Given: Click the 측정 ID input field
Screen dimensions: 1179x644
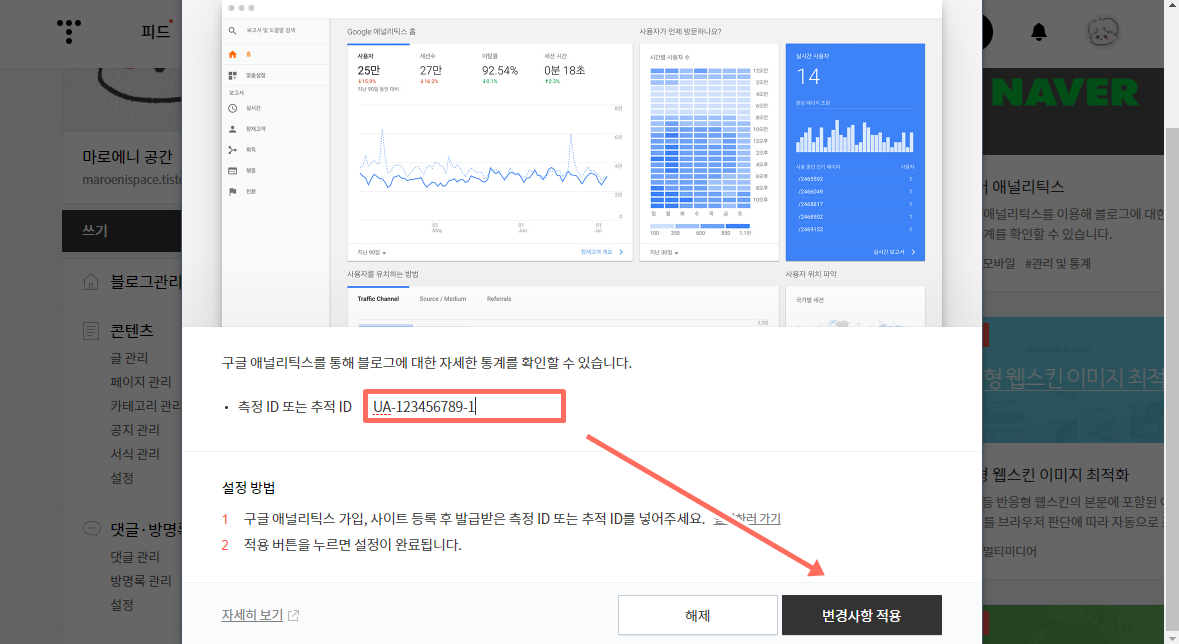Looking at the screenshot, I should tap(463, 405).
